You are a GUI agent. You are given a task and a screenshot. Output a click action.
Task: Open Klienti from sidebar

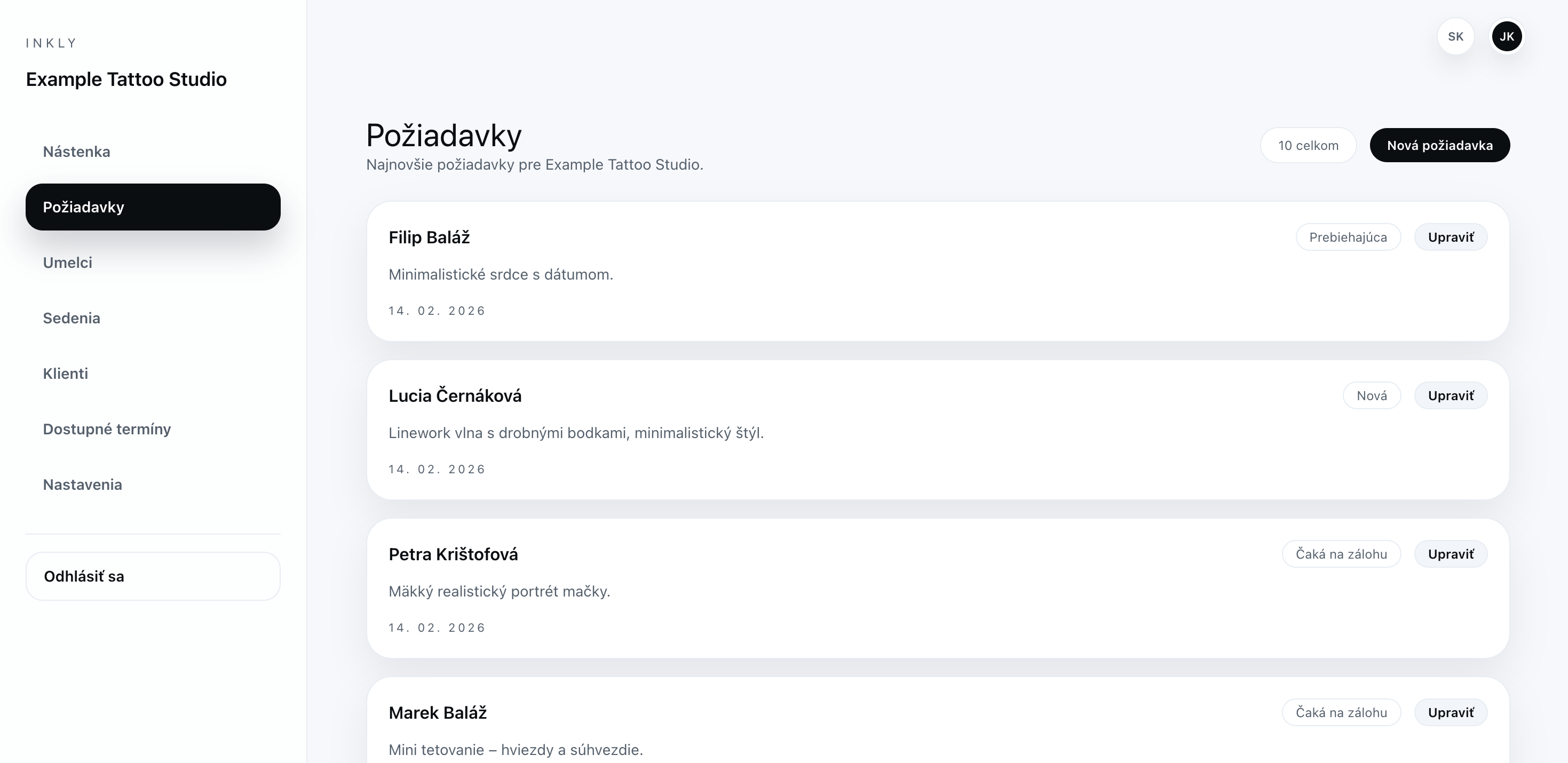(x=65, y=373)
